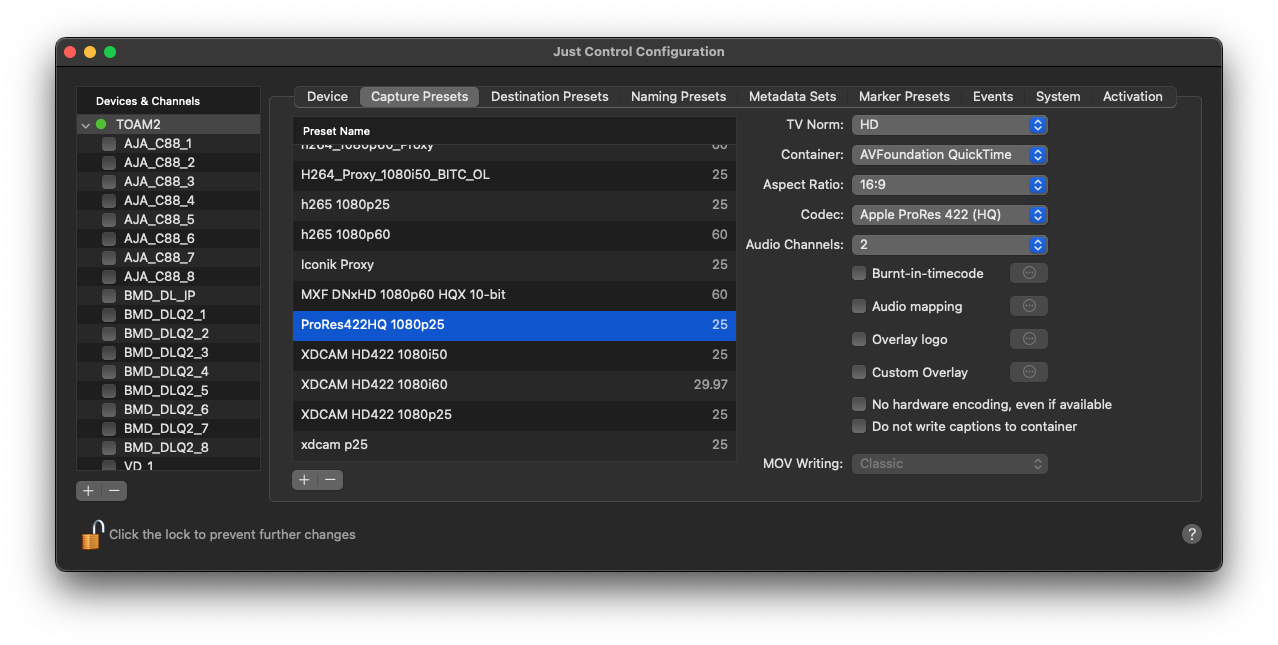Viewport: 1278px width, 645px height.
Task: Select preset MXF DNxHD 1080p60 HQX 10-bit
Action: click(x=514, y=295)
